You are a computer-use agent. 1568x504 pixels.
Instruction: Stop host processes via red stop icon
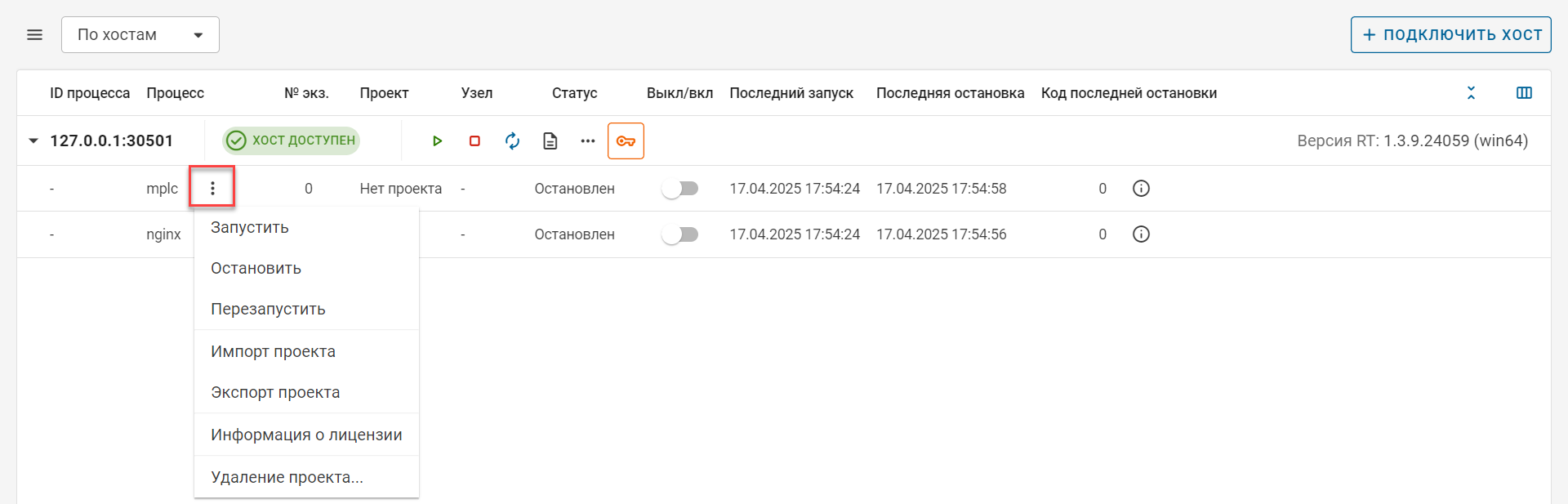coord(474,140)
